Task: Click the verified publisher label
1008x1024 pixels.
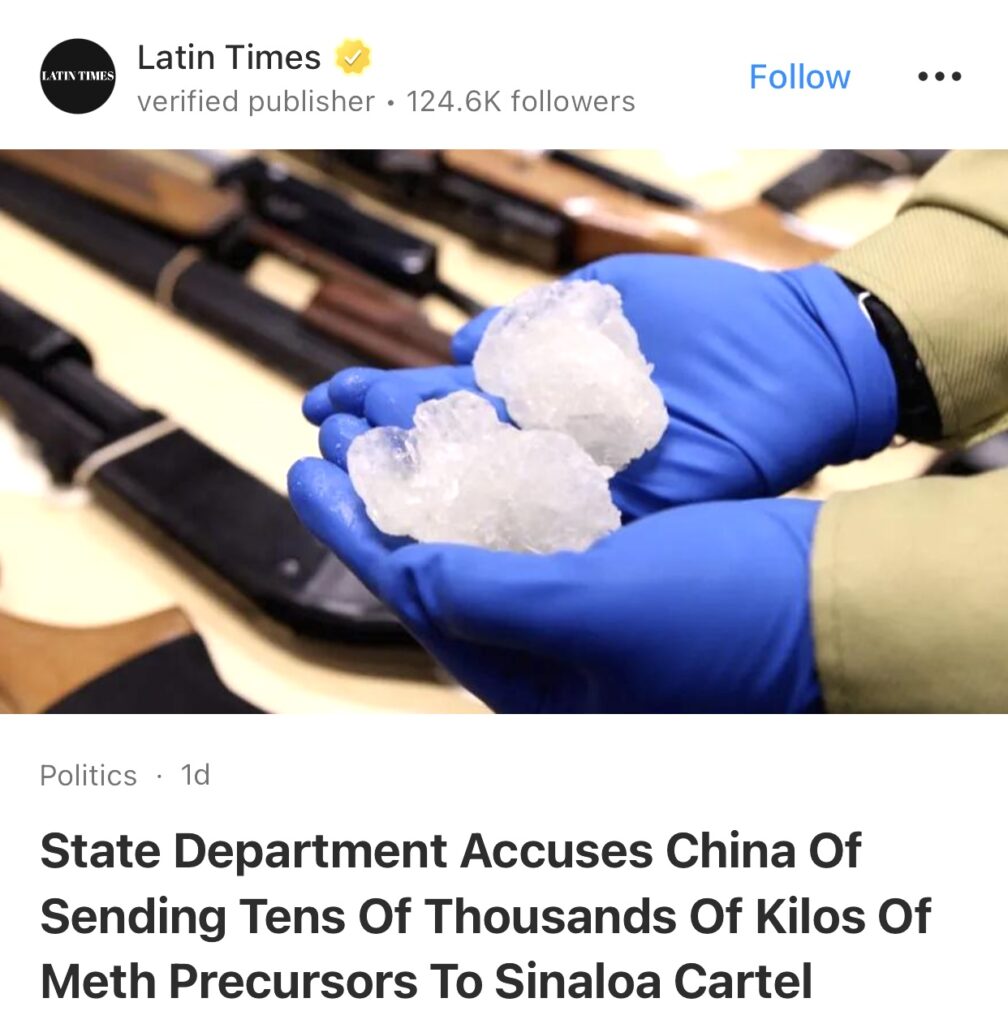Action: (256, 101)
